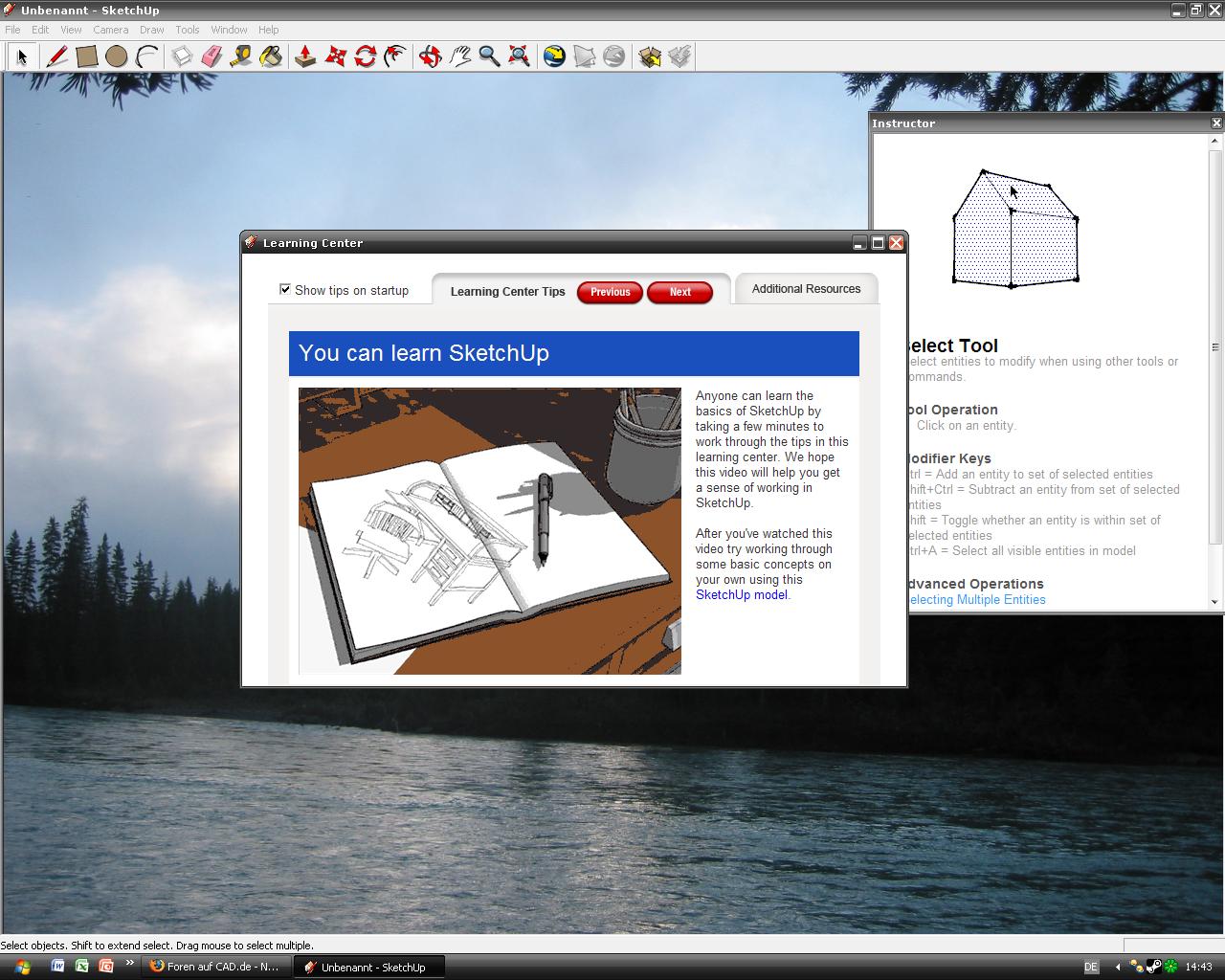The width and height of the screenshot is (1225, 980).
Task: Choose the Rectangle drawing tool
Action: [x=86, y=57]
